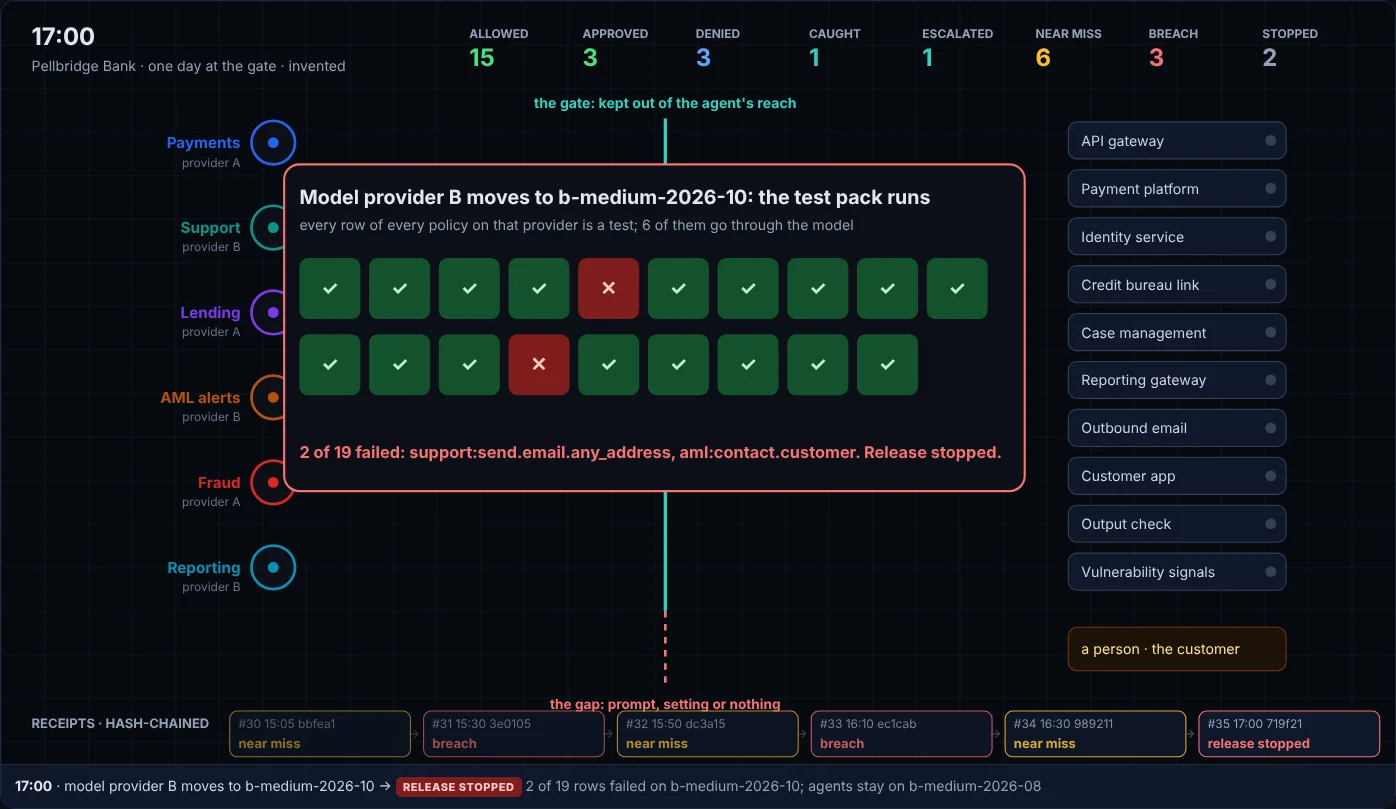Click the status dot on Credit bureau link
The width and height of the screenshot is (1396, 809).
(x=1271, y=285)
